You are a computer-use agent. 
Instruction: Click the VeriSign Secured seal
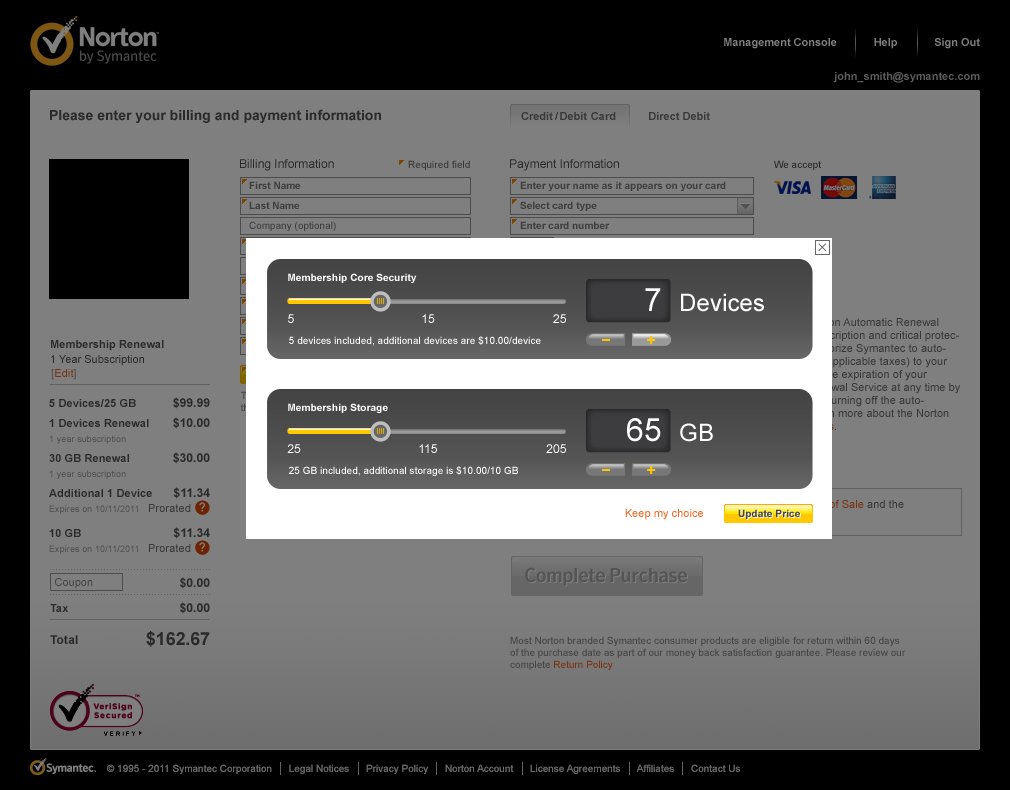coord(97,711)
